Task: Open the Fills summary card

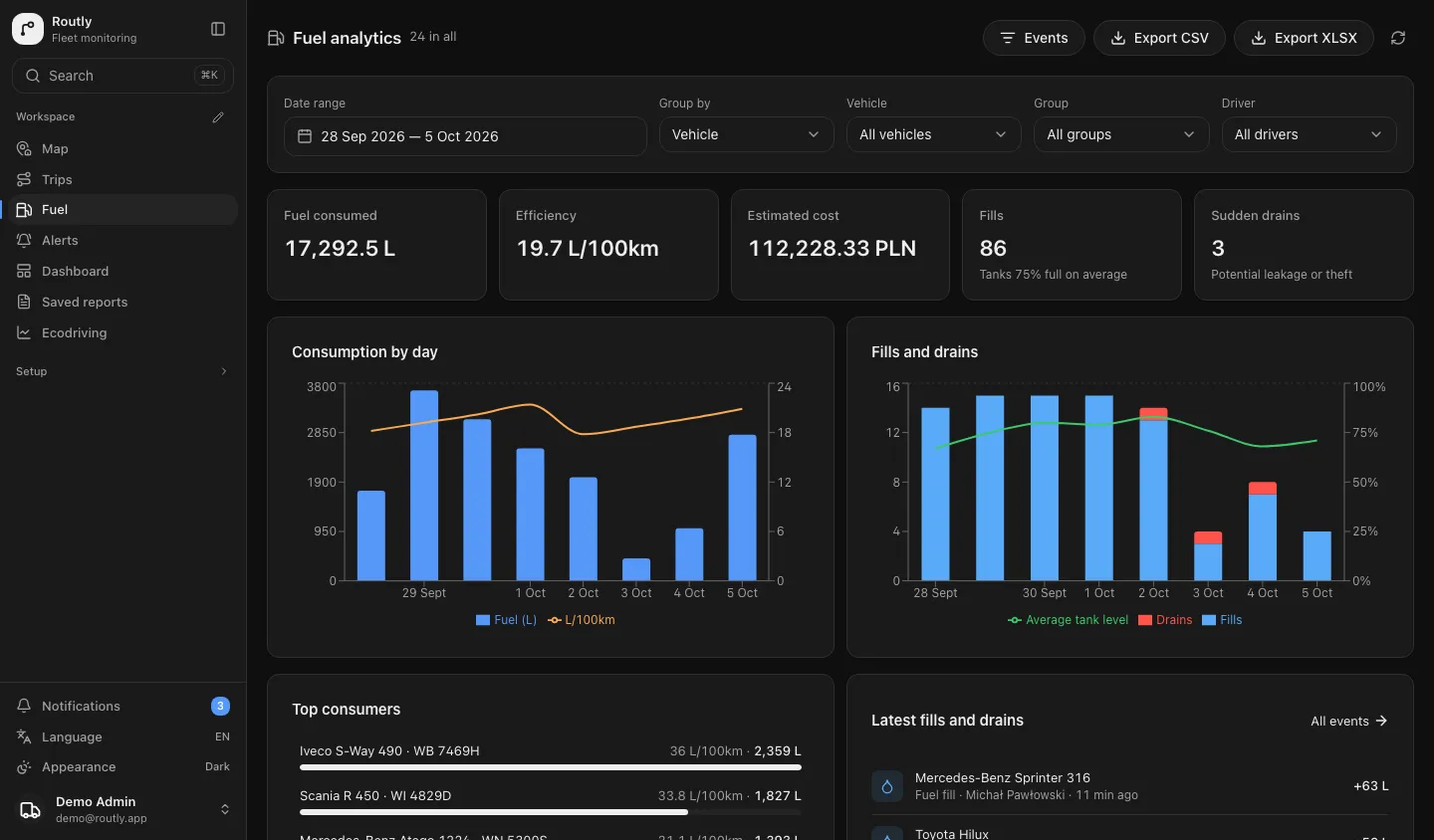Action: click(1072, 245)
